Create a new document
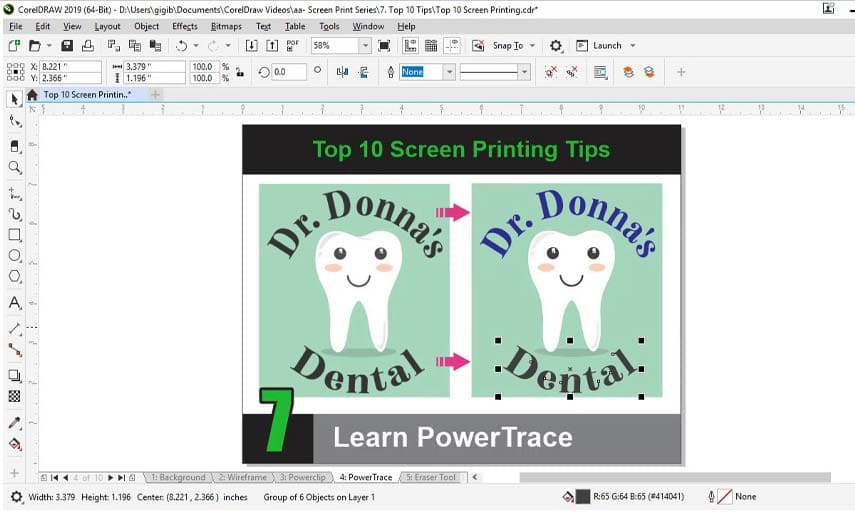The image size is (855, 513). click(14, 46)
